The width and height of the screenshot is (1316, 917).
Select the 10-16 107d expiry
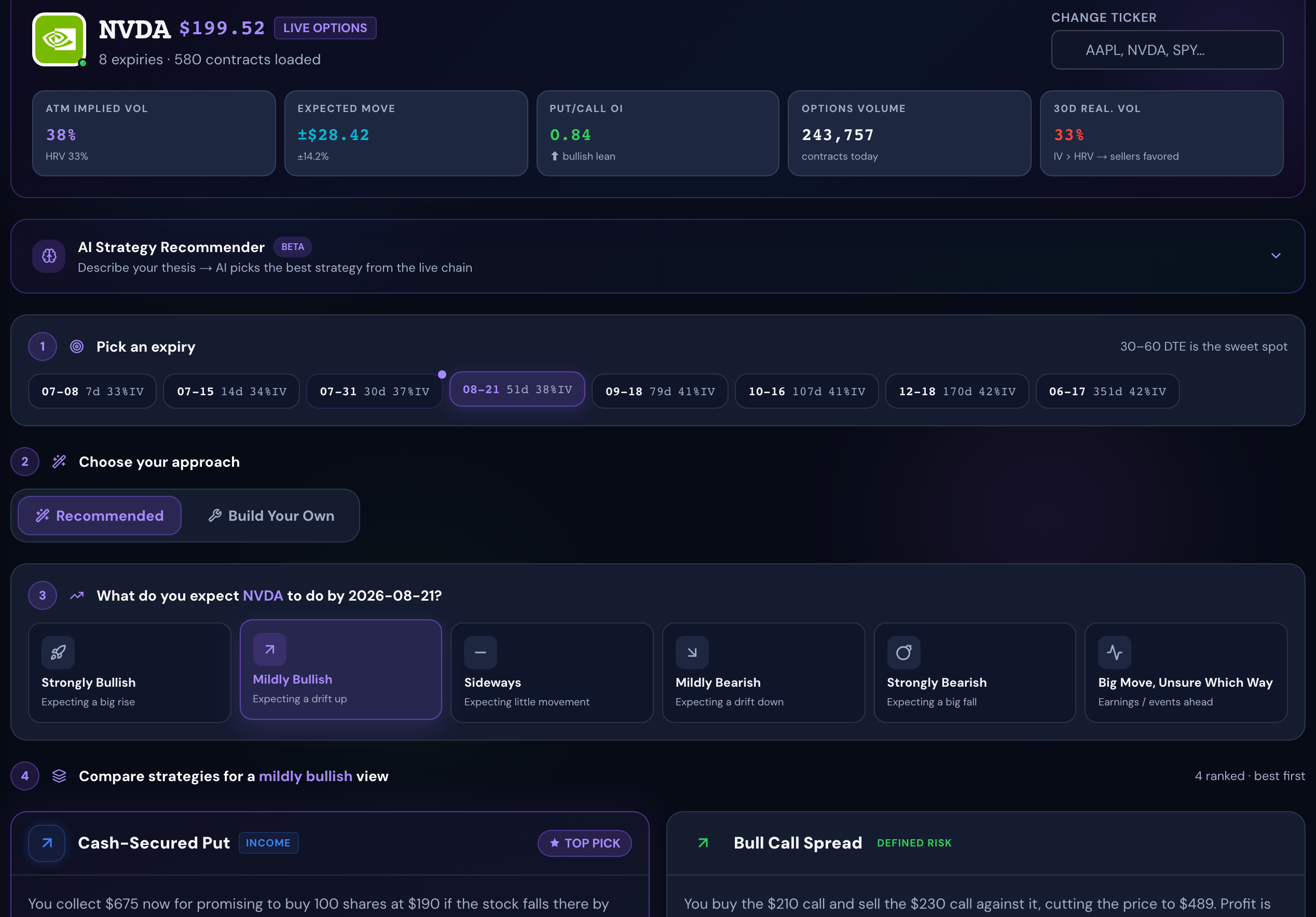tap(806, 391)
